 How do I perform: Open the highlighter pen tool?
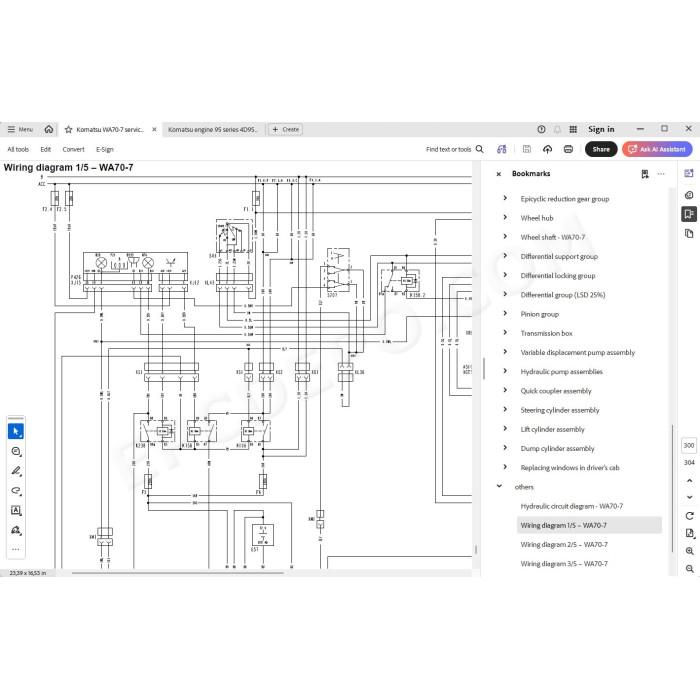(16, 471)
